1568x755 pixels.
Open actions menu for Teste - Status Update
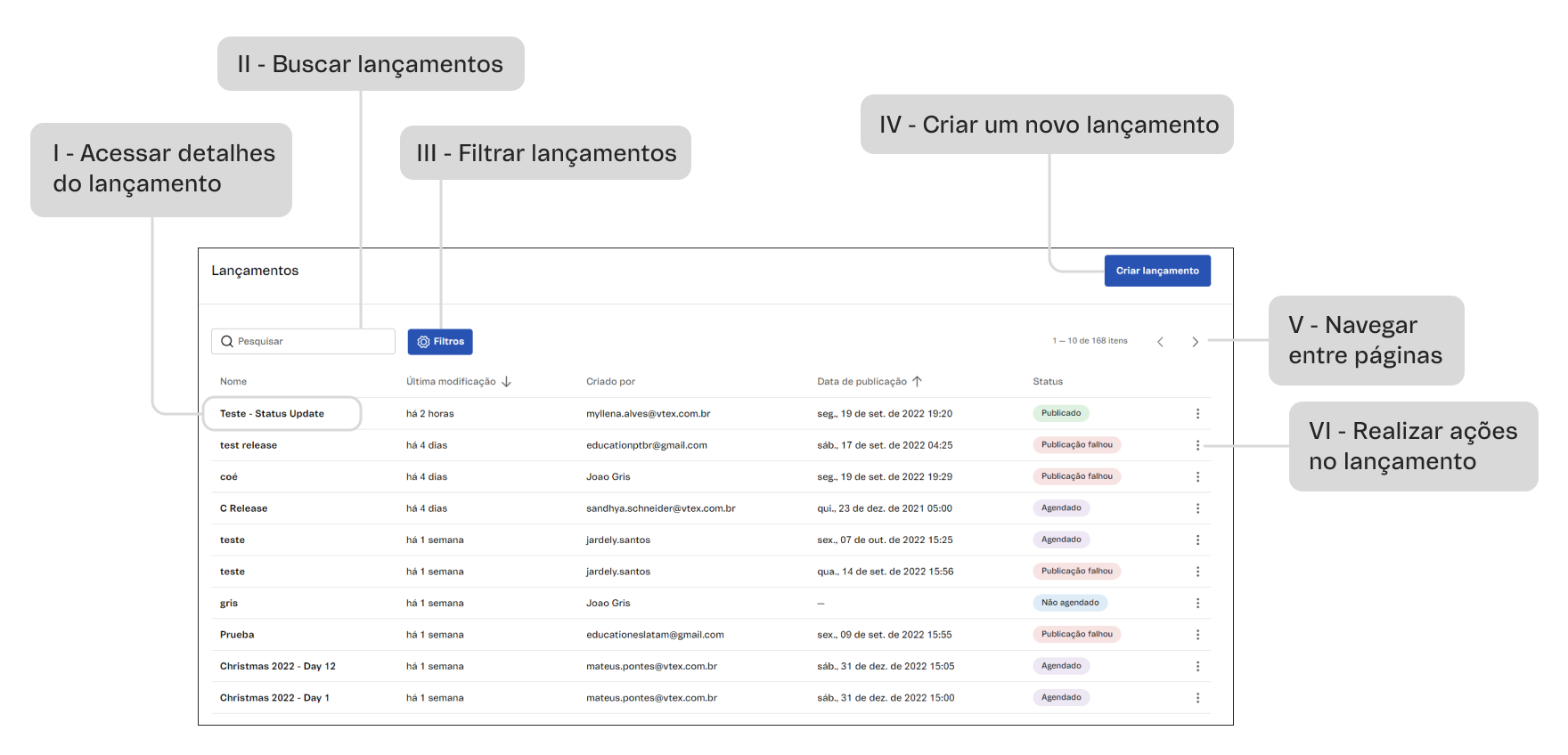[x=1197, y=414]
